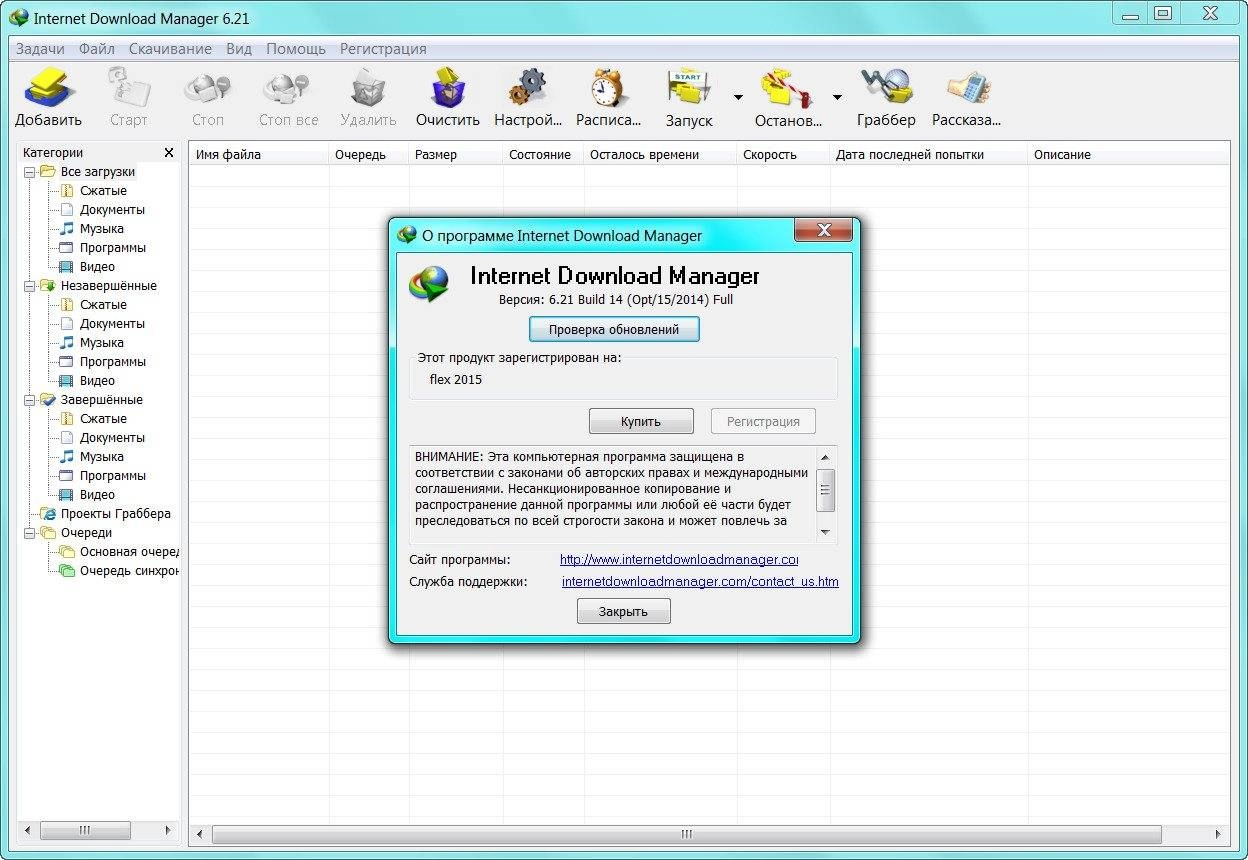Select Документы under Завершённые

[x=112, y=438]
